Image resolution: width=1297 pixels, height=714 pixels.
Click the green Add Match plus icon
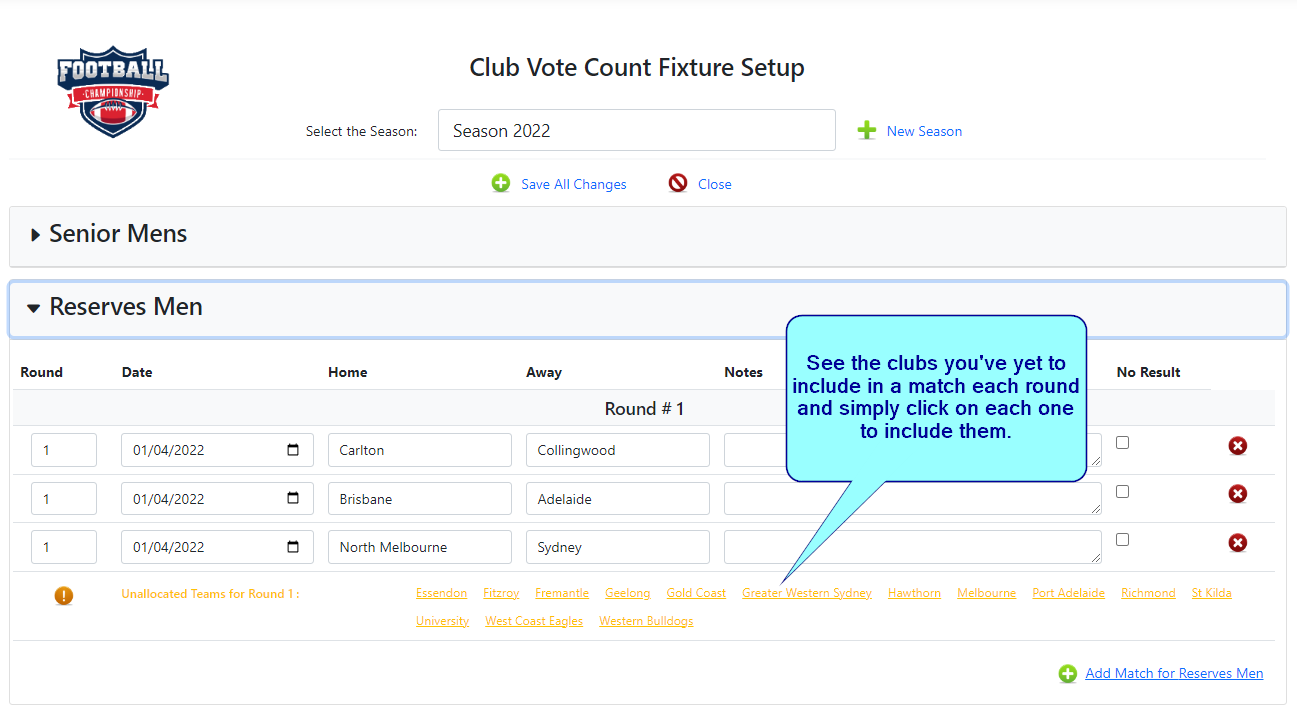click(x=1068, y=674)
